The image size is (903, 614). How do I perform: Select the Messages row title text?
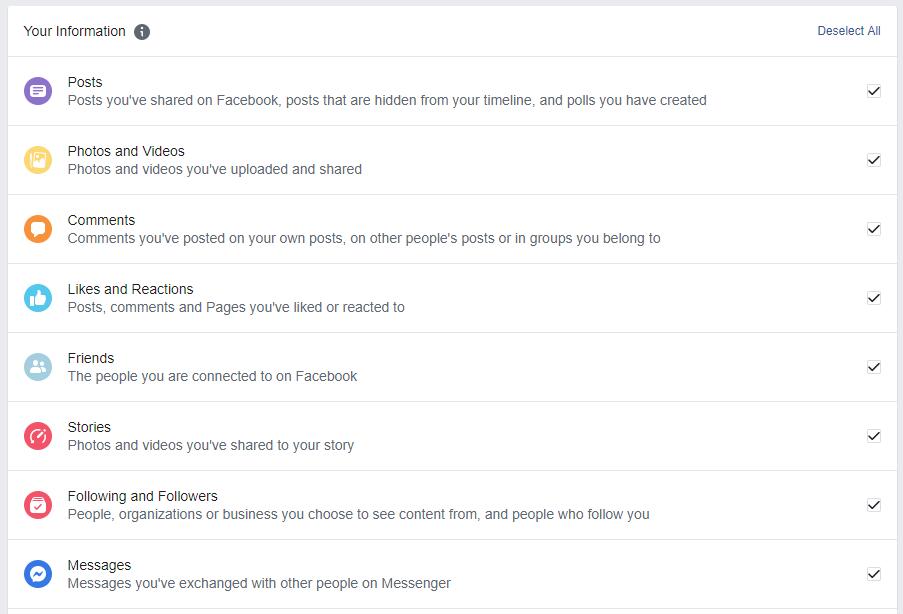[99, 565]
